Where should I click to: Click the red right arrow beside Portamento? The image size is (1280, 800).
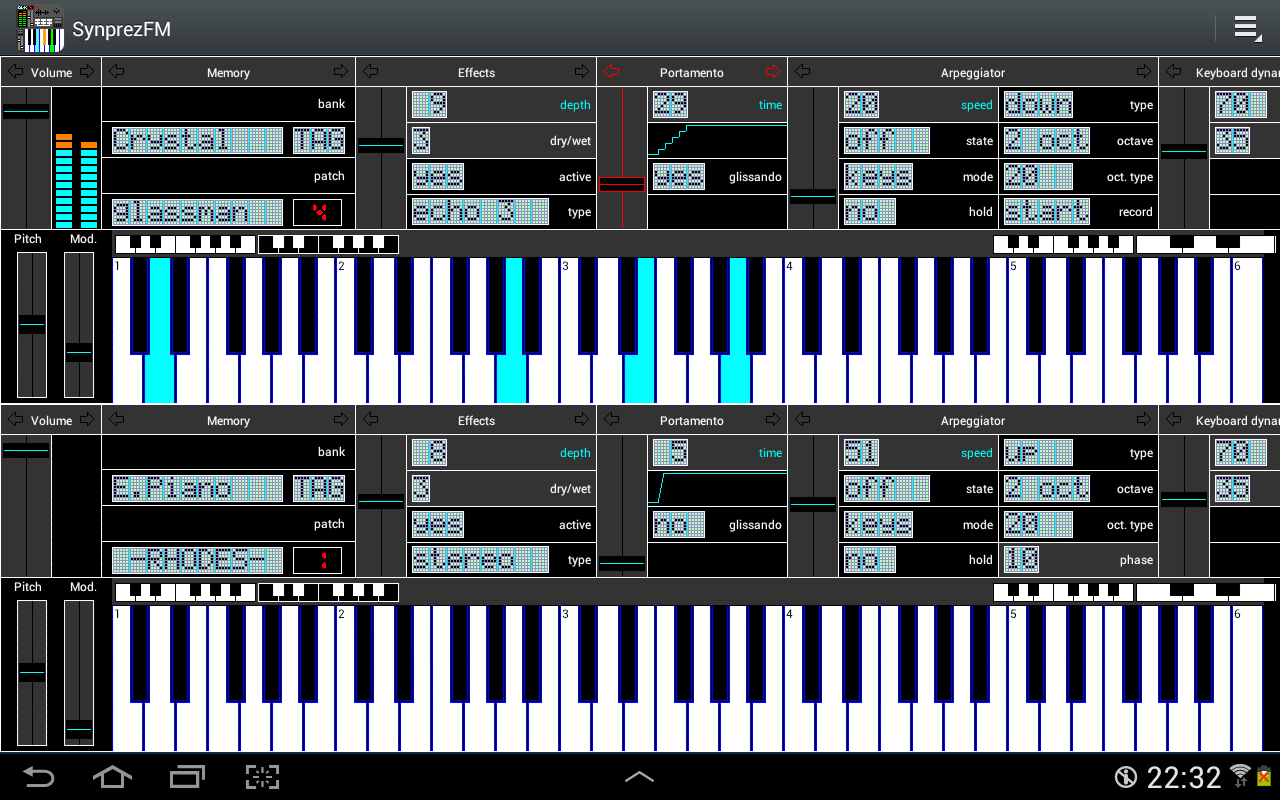coord(772,72)
